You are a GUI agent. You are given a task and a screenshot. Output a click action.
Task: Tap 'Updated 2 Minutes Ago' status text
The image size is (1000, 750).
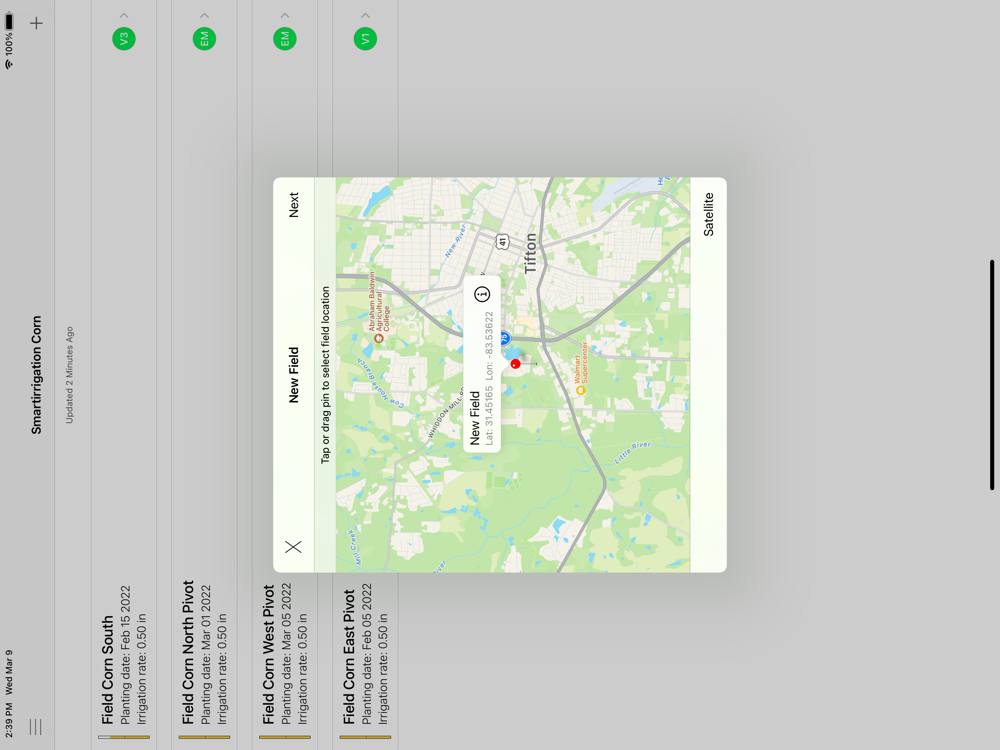(70, 375)
